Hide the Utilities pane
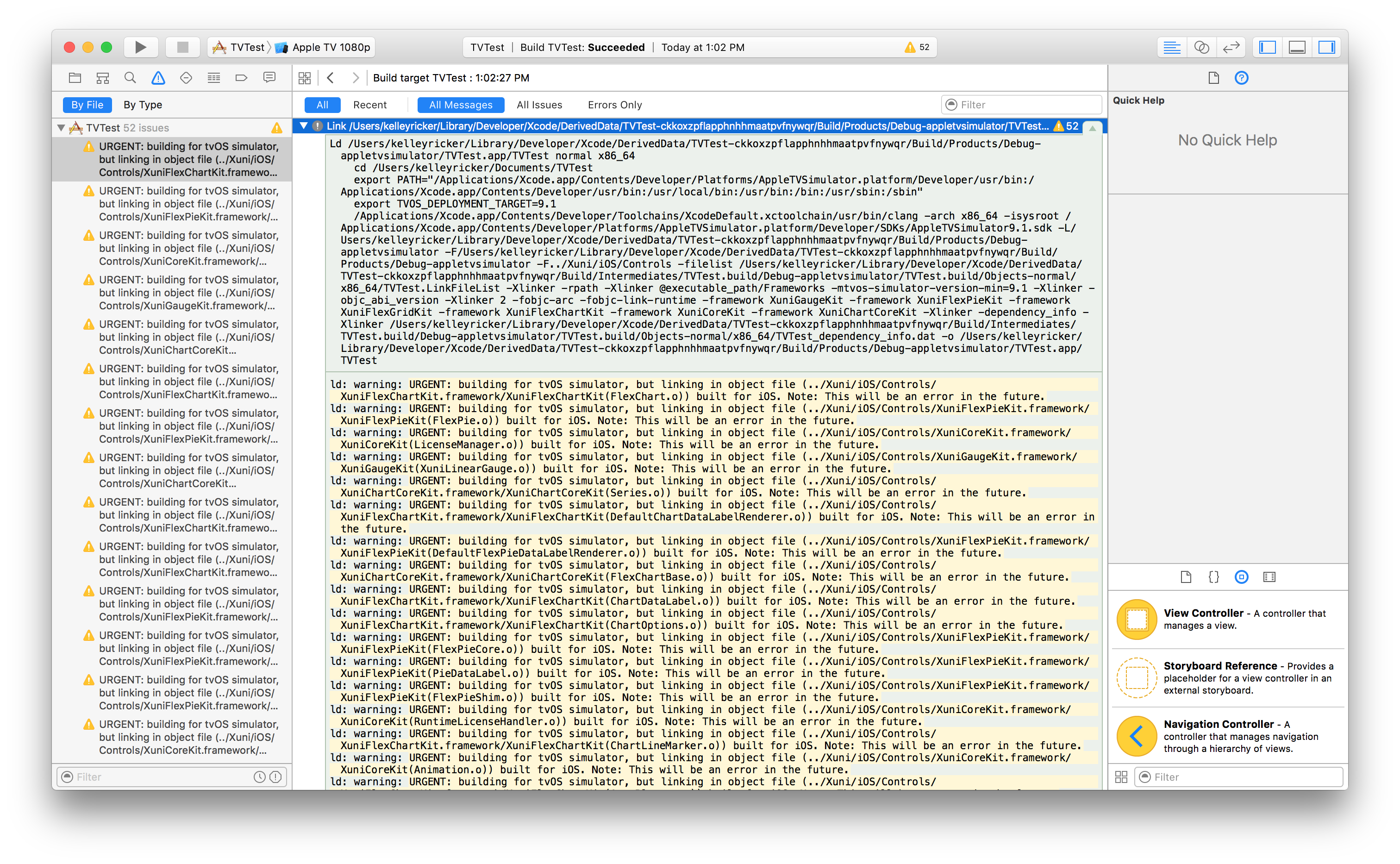The height and width of the screenshot is (864, 1400). (x=1326, y=47)
